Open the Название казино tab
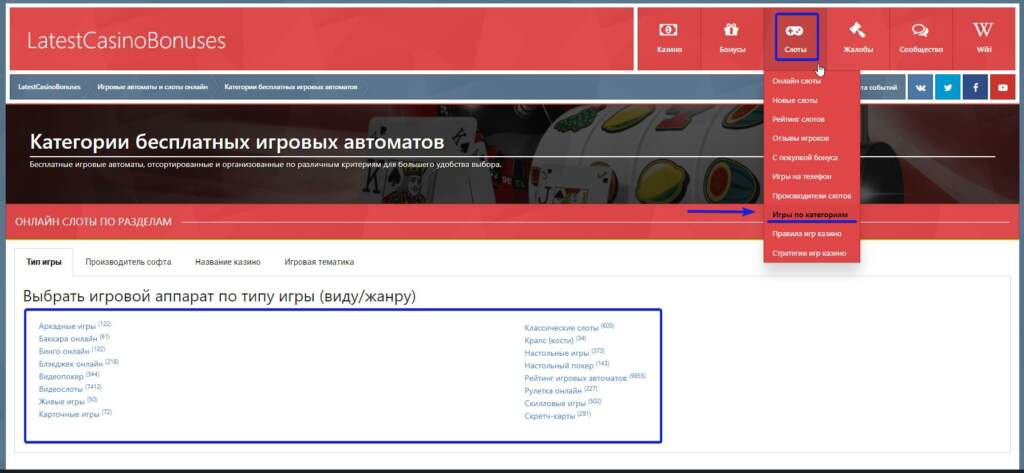 228,262
